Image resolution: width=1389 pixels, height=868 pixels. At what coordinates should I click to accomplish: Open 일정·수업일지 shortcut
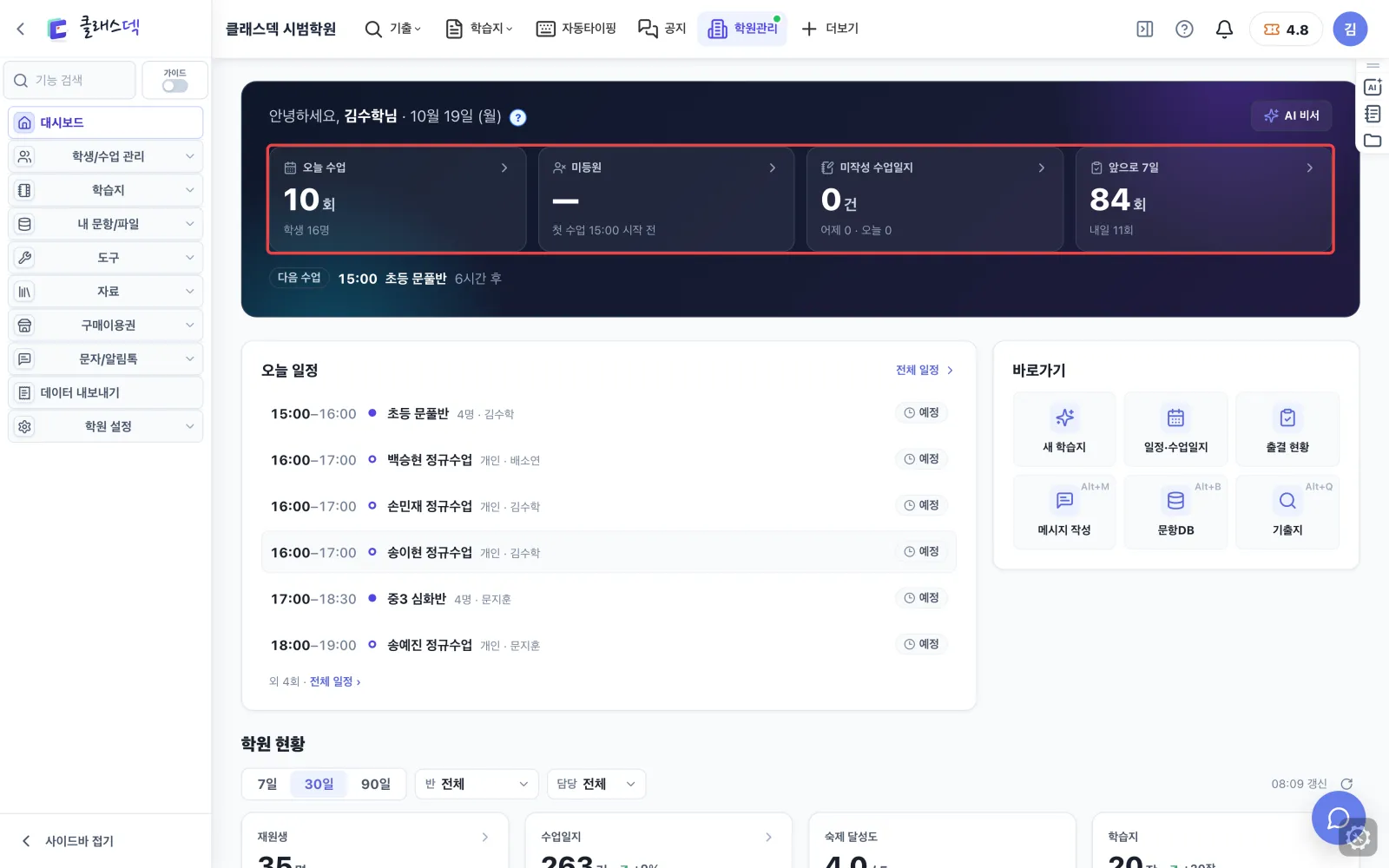[1175, 430]
